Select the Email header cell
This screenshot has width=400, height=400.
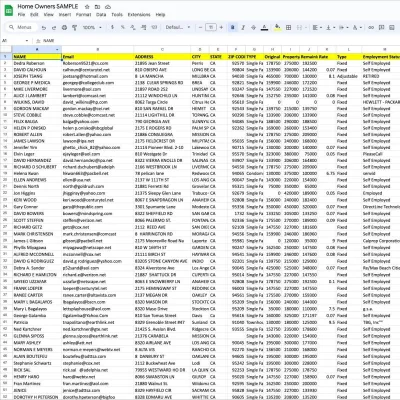point(97,57)
